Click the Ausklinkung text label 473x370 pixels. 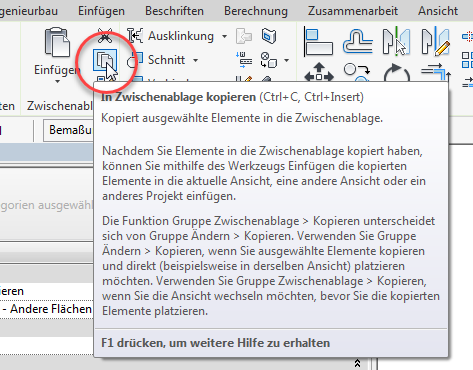181,36
